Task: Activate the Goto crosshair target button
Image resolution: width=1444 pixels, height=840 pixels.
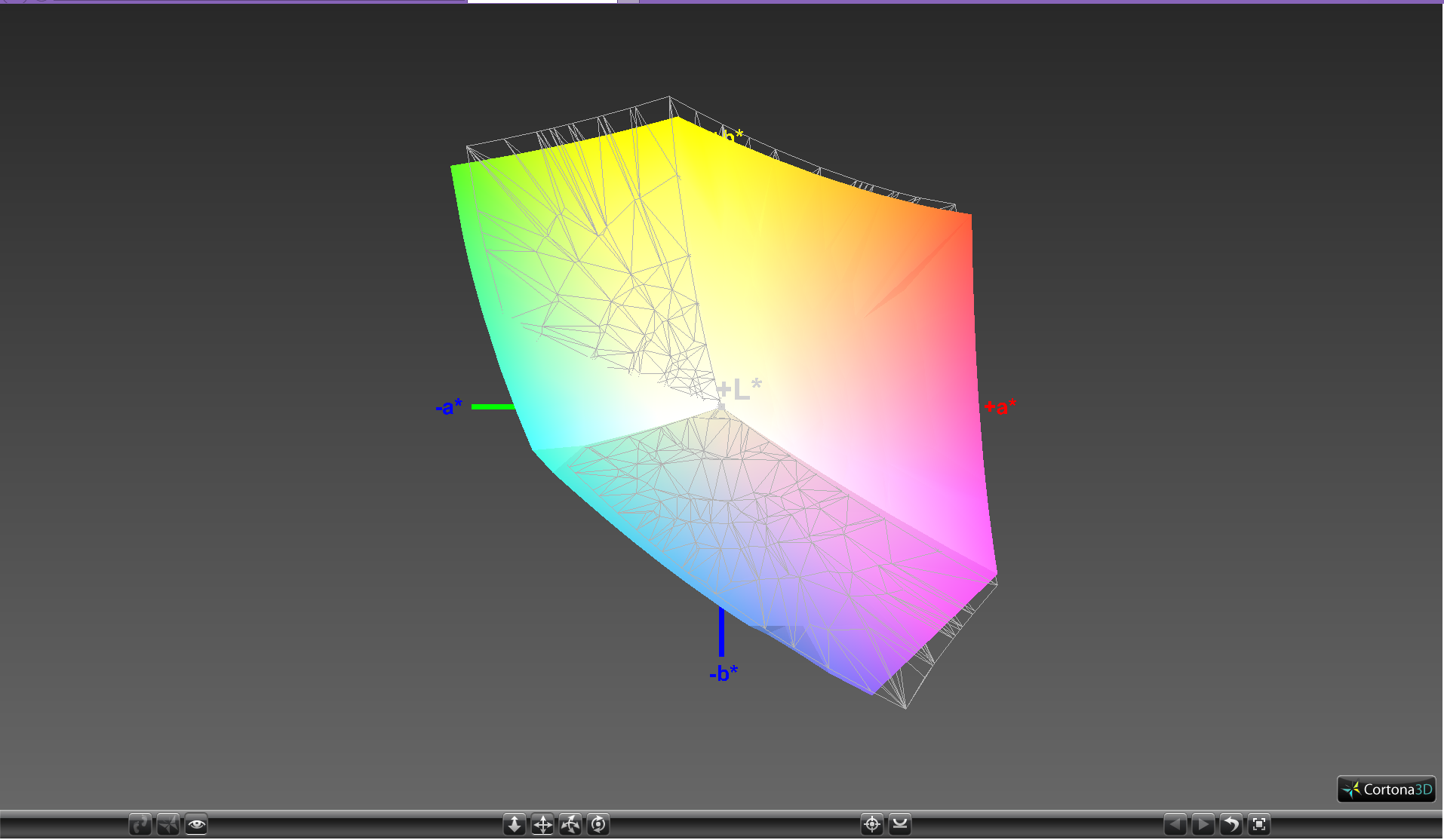Action: (872, 824)
